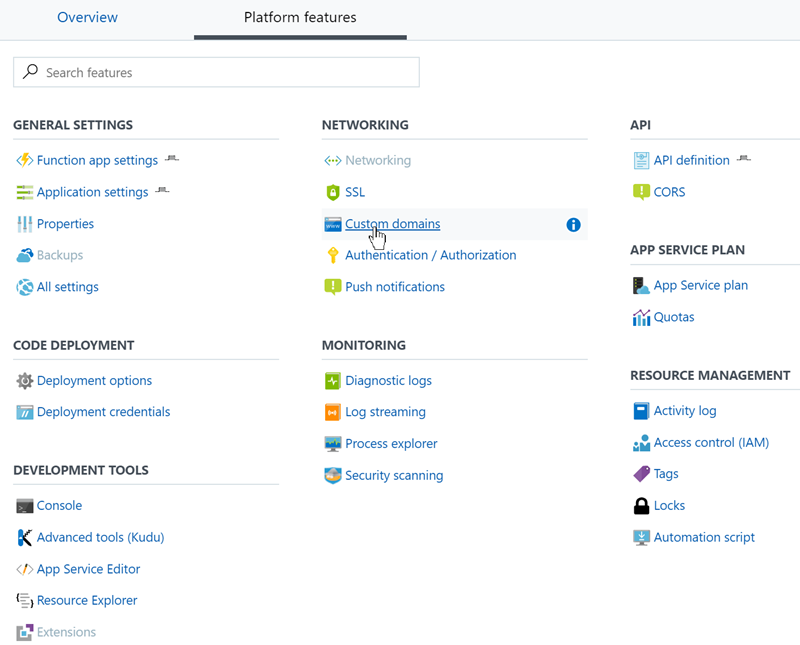This screenshot has width=800, height=645.
Task: Switch to the Overview tab
Action: (x=87, y=18)
